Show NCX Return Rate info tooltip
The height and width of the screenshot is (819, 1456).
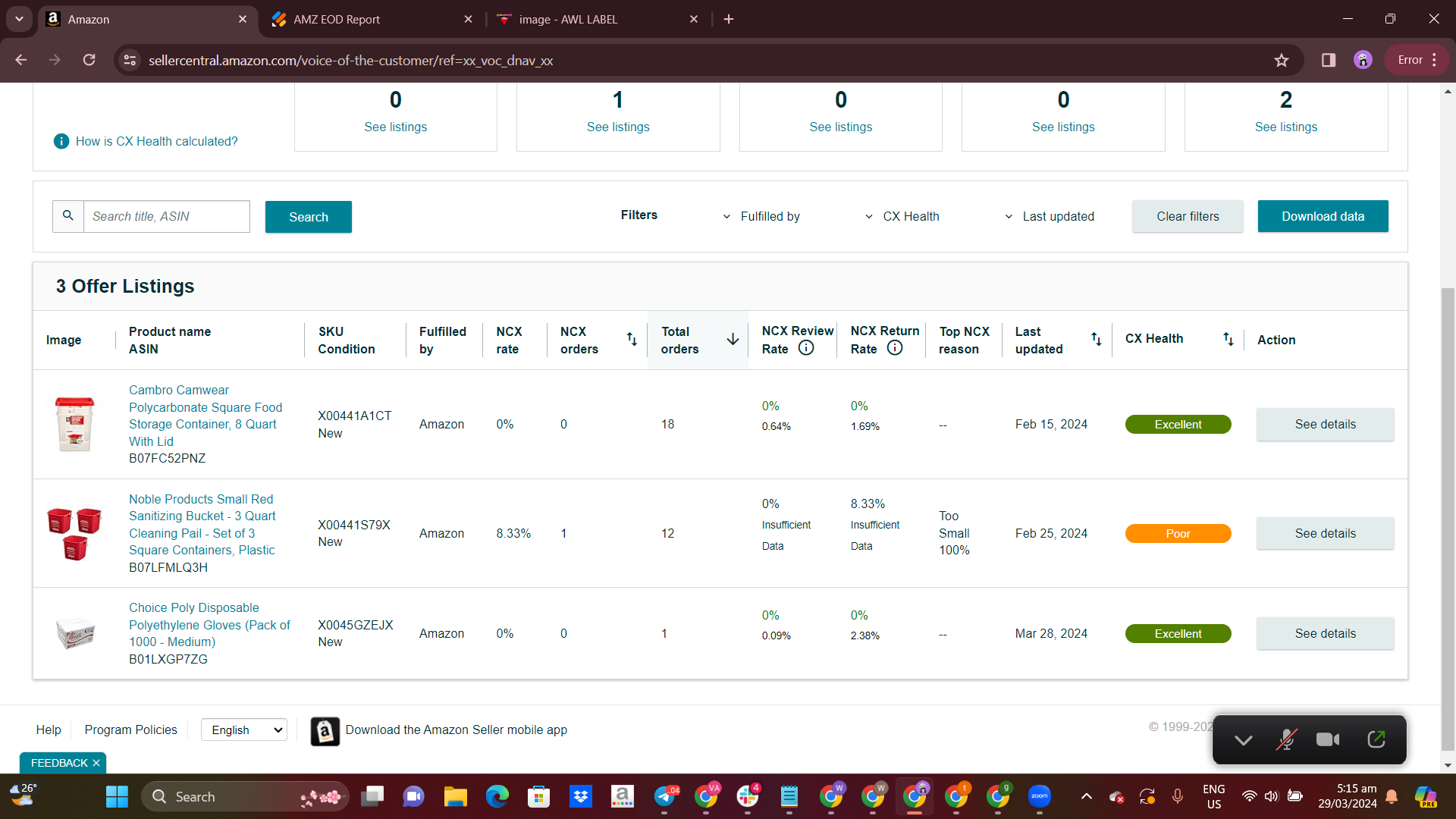click(895, 348)
